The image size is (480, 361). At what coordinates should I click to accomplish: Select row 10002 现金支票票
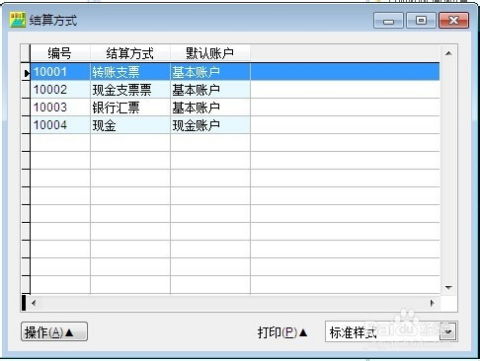(235, 90)
